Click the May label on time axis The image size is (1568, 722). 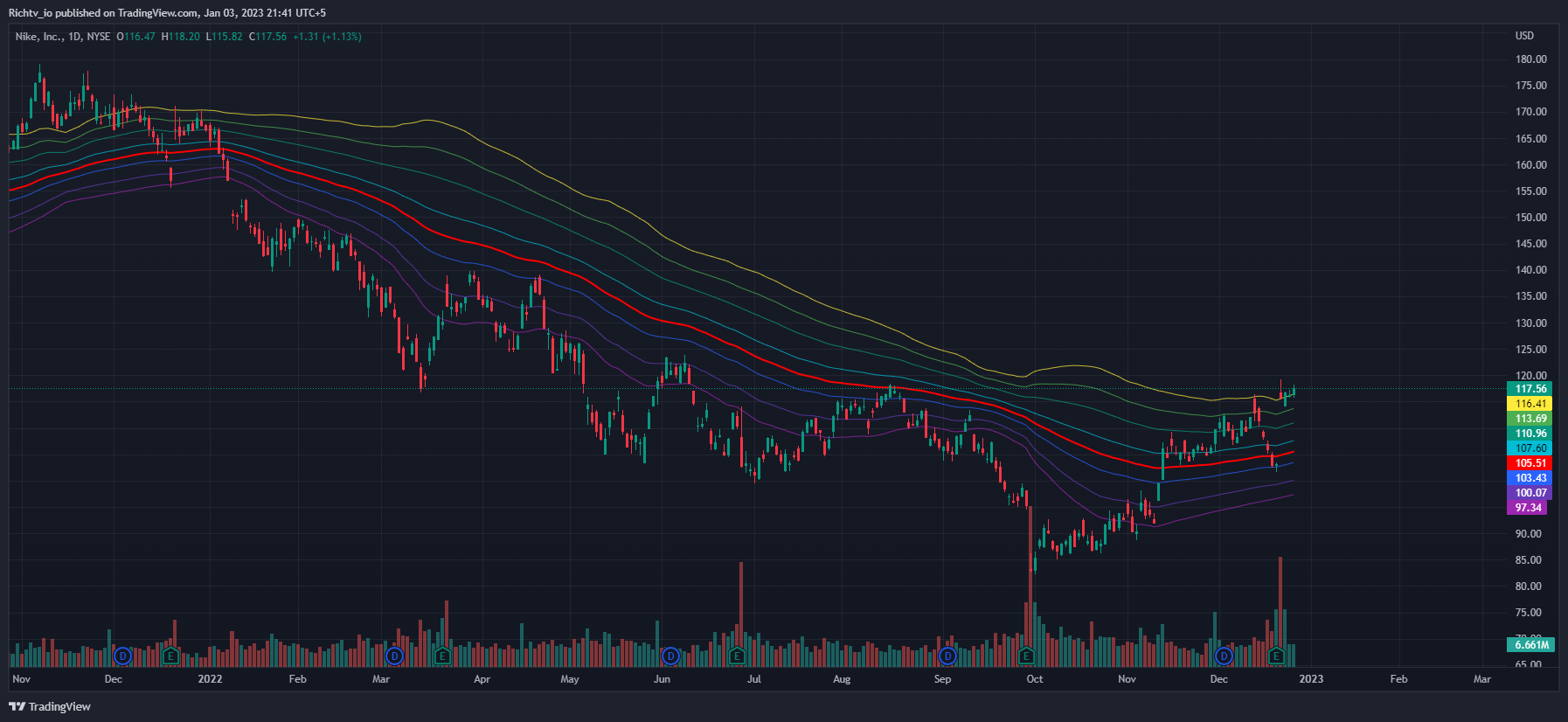(570, 679)
